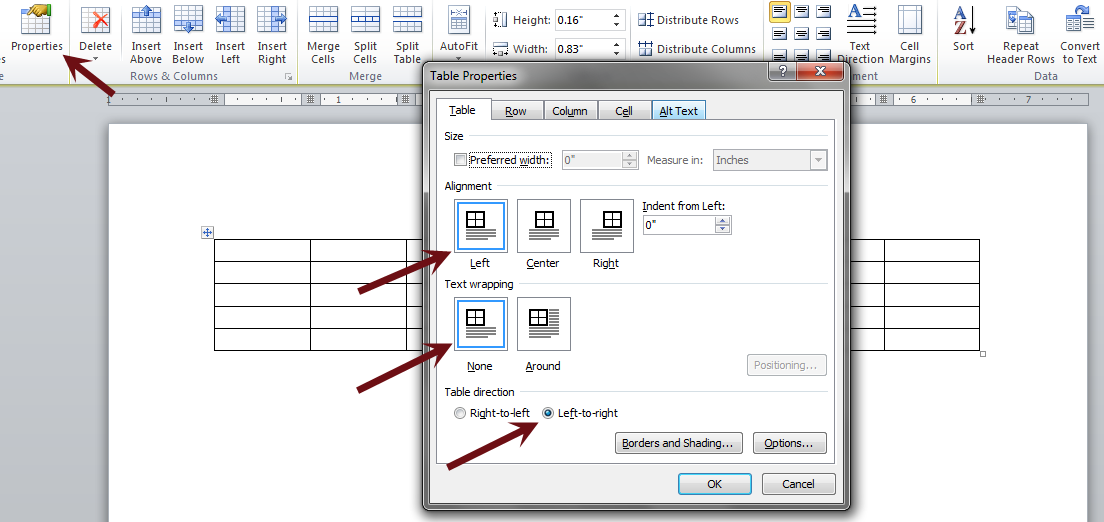Click the Split Table icon

(407, 20)
